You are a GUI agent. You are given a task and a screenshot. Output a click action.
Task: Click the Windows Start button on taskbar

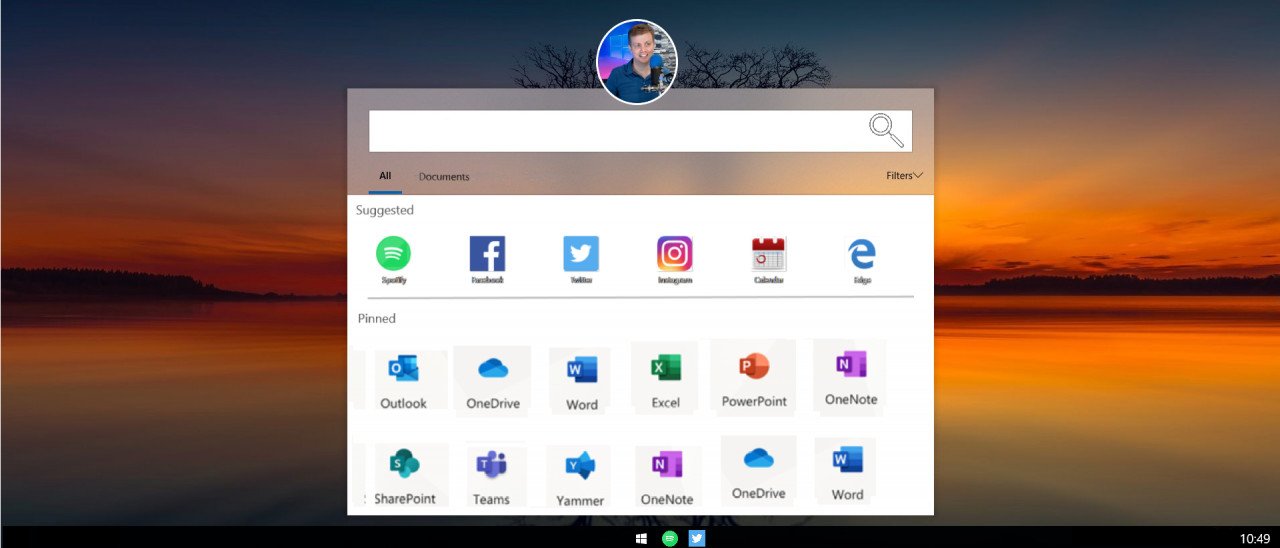pos(642,538)
